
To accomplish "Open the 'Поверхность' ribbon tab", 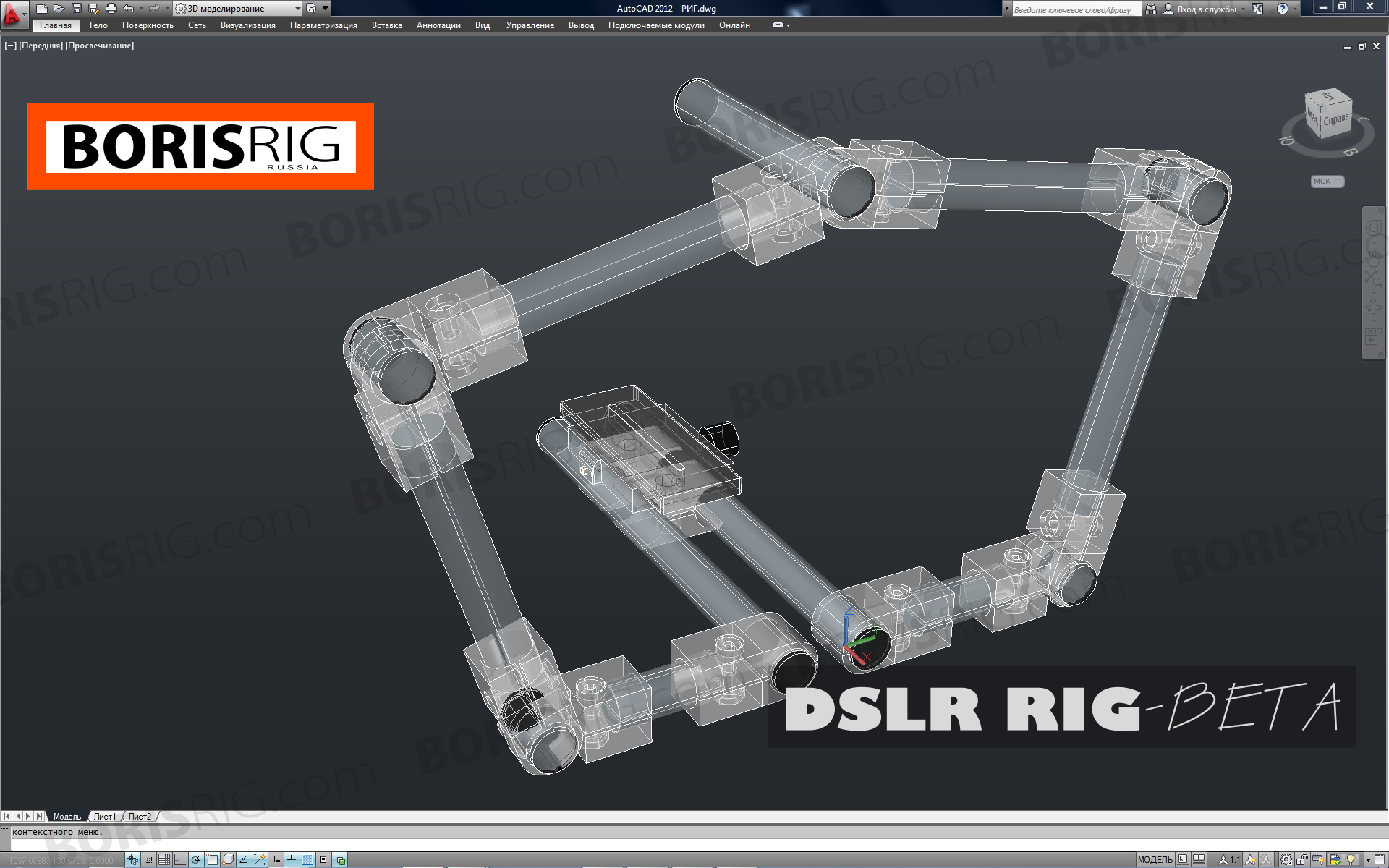I will [148, 25].
